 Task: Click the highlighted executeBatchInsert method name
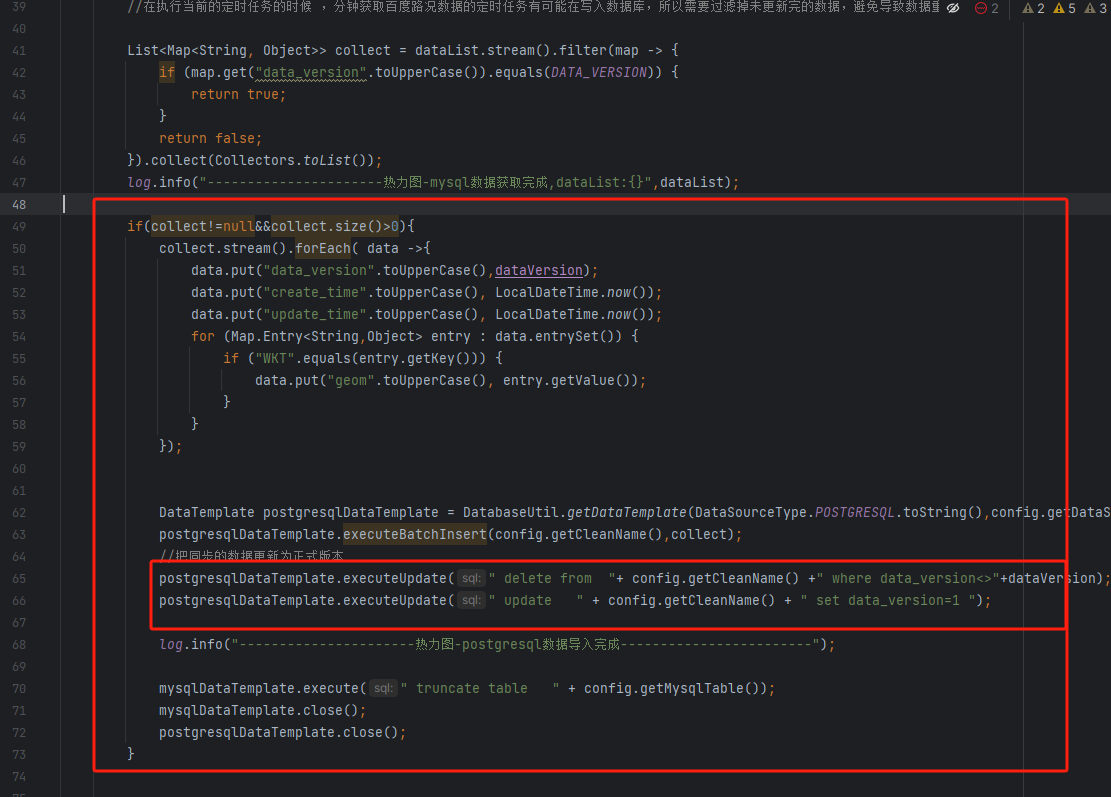point(414,534)
